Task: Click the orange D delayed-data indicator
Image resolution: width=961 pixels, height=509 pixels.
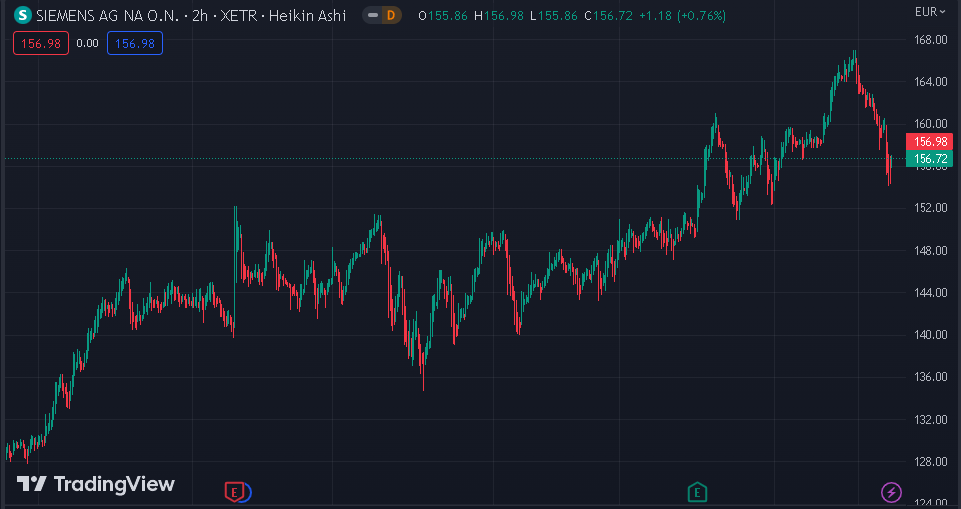Action: 391,15
